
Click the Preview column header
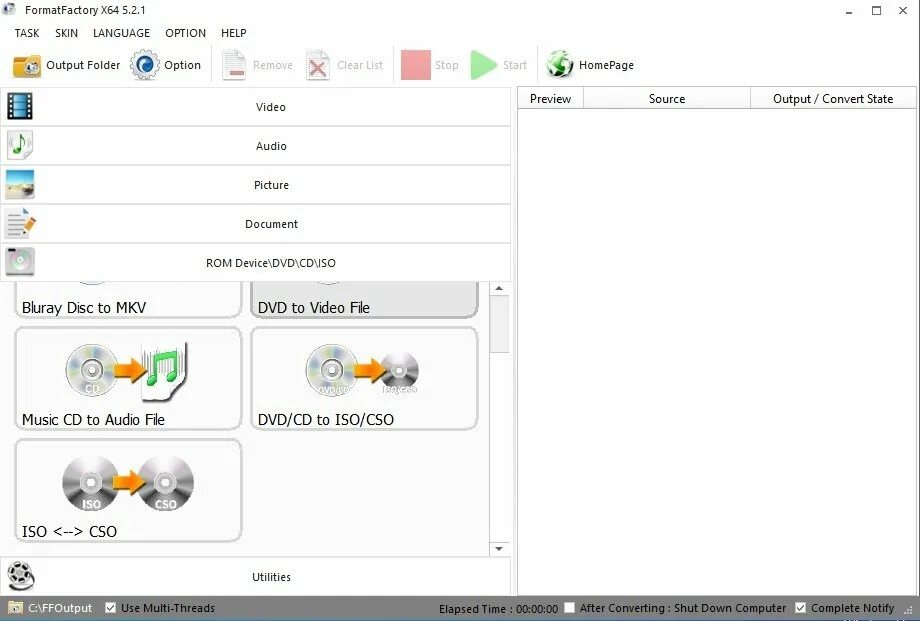click(x=550, y=99)
